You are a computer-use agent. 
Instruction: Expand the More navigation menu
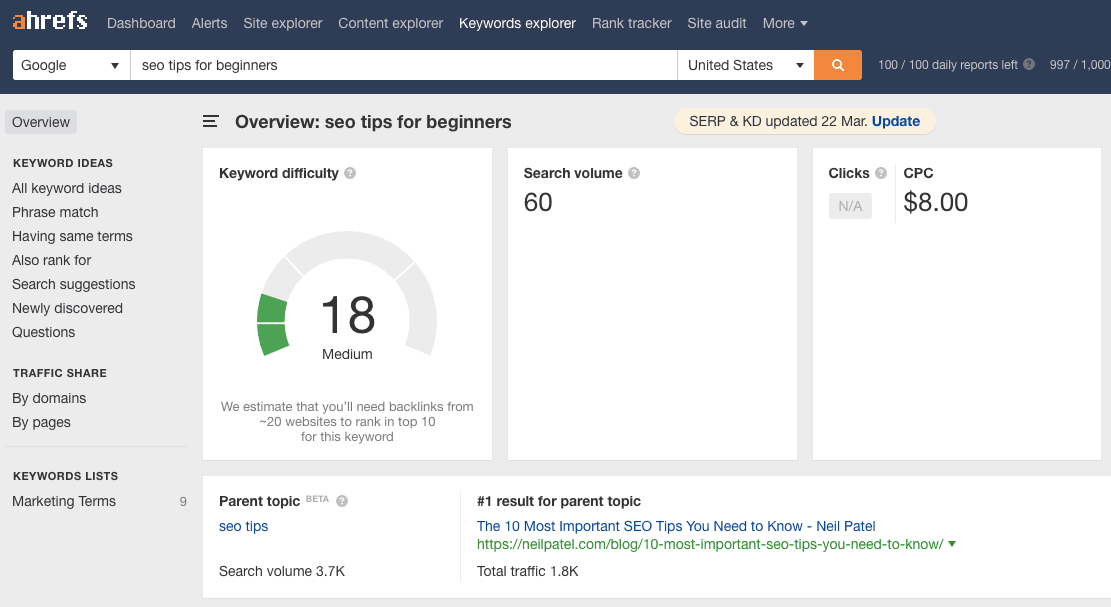point(785,23)
